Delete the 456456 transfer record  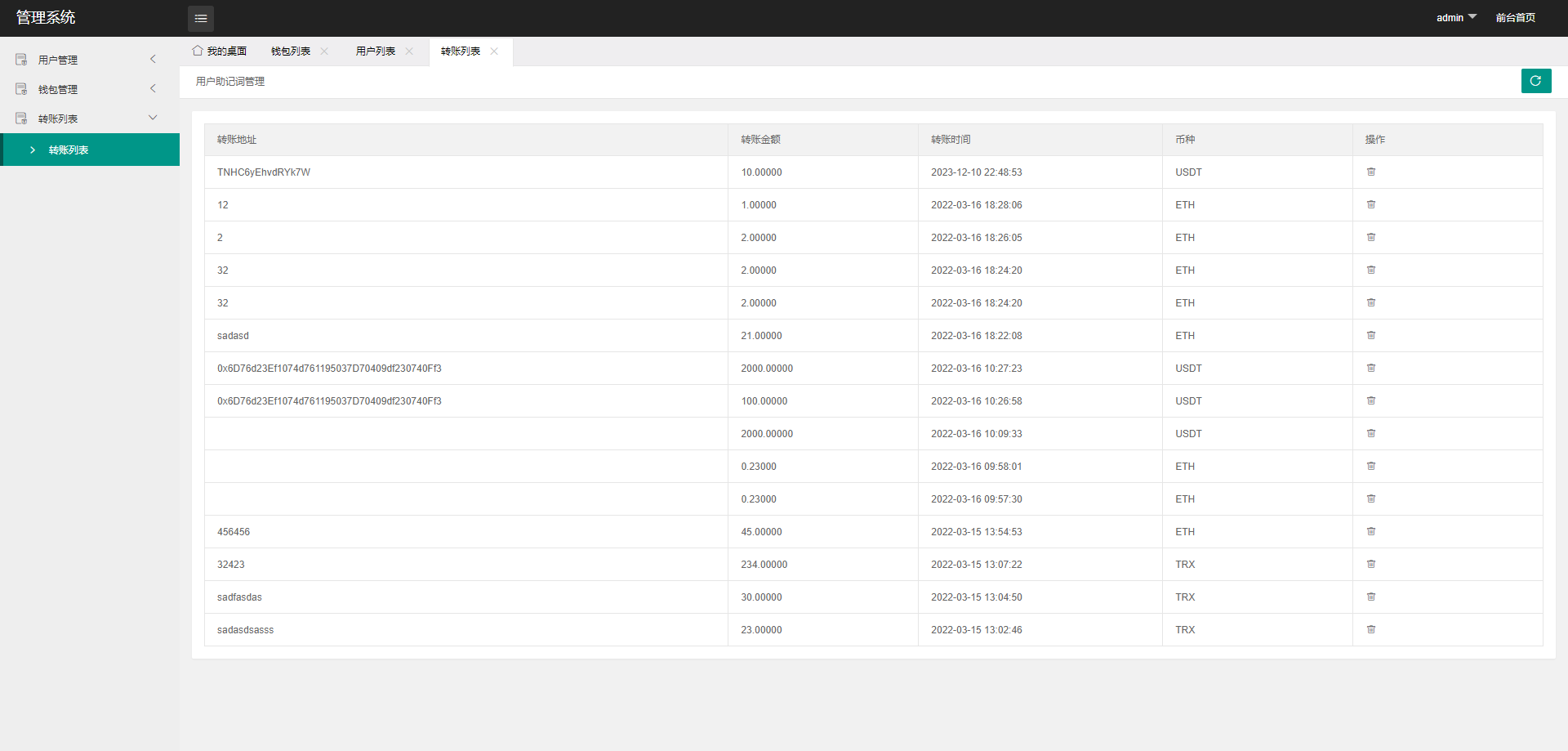(1371, 531)
